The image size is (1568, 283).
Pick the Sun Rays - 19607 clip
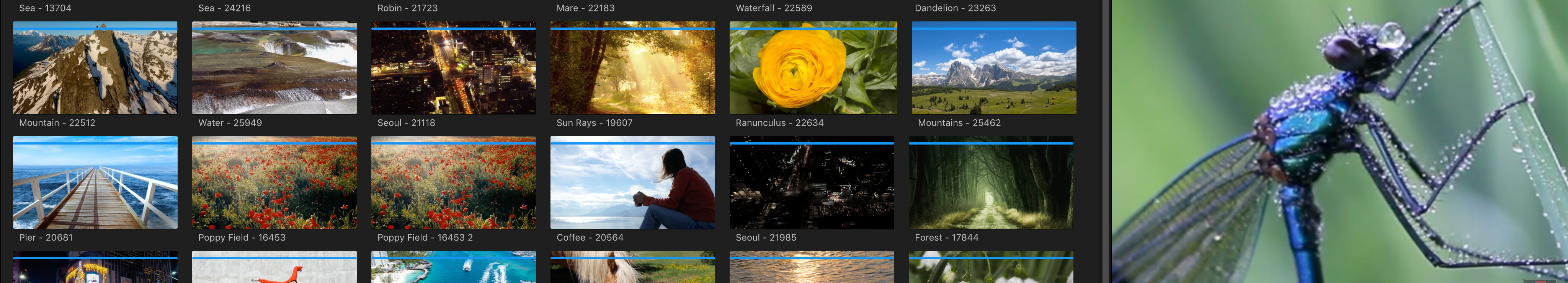632,68
